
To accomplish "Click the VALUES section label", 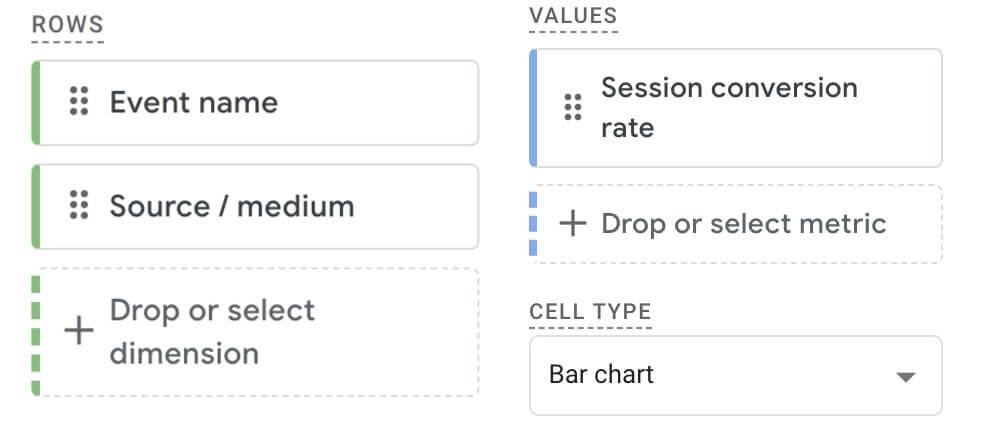I will point(573,15).
